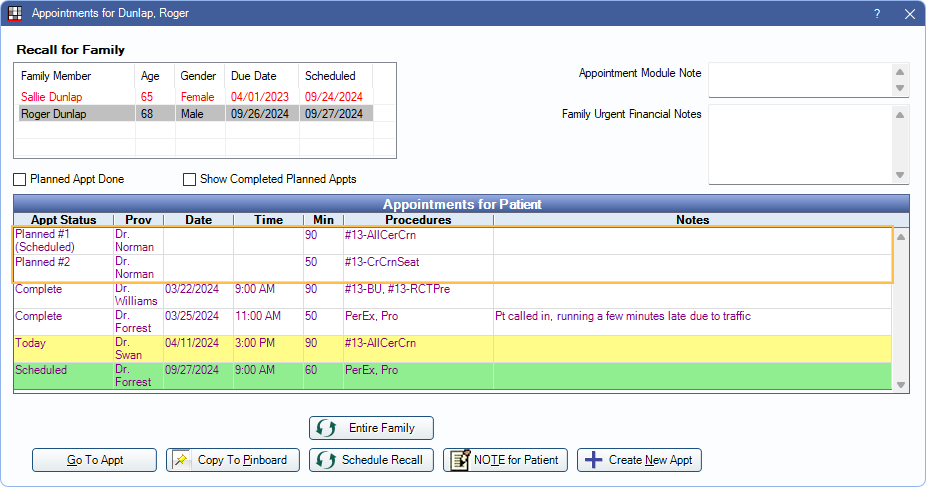Click the help question mark icon
Image resolution: width=926 pixels, height=487 pixels.
876,14
